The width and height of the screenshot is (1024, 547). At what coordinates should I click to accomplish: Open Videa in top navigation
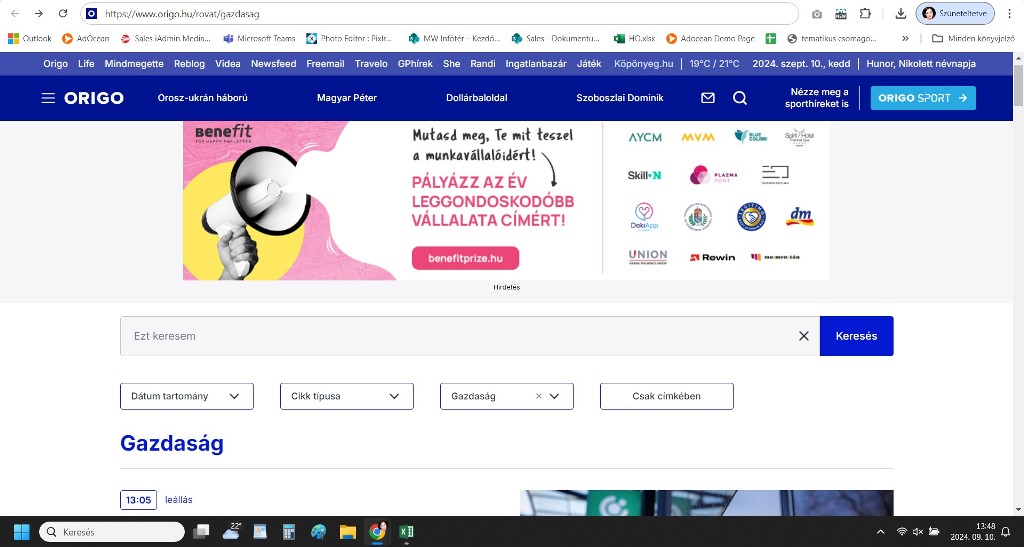[228, 64]
